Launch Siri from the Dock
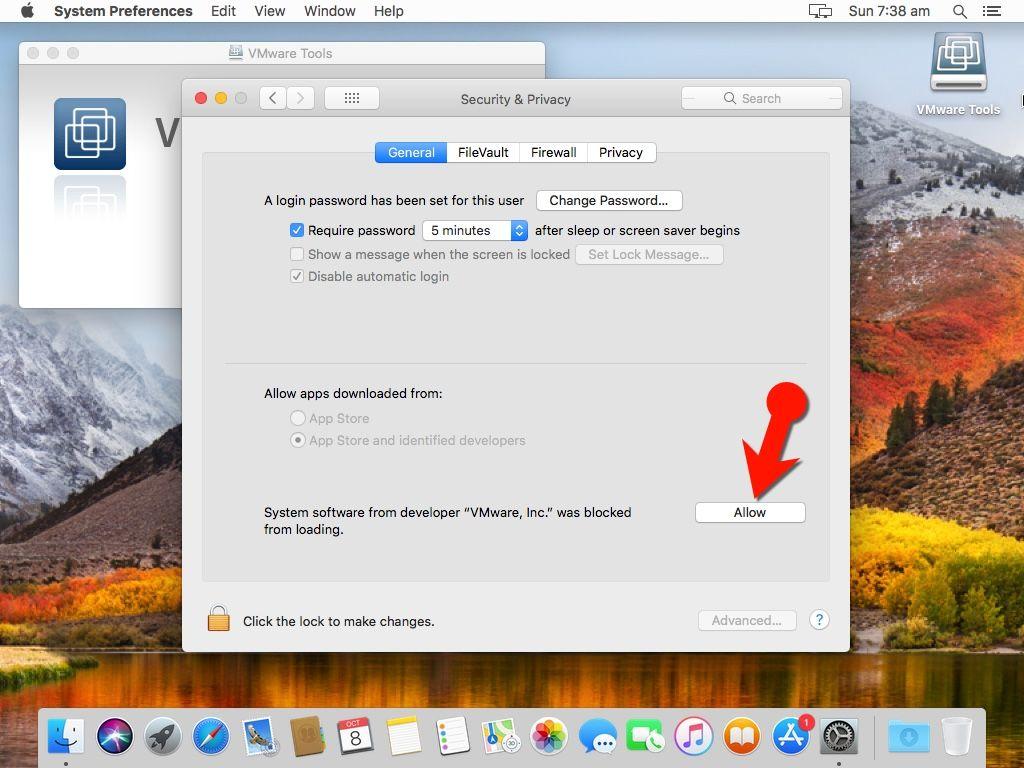 [x=114, y=736]
